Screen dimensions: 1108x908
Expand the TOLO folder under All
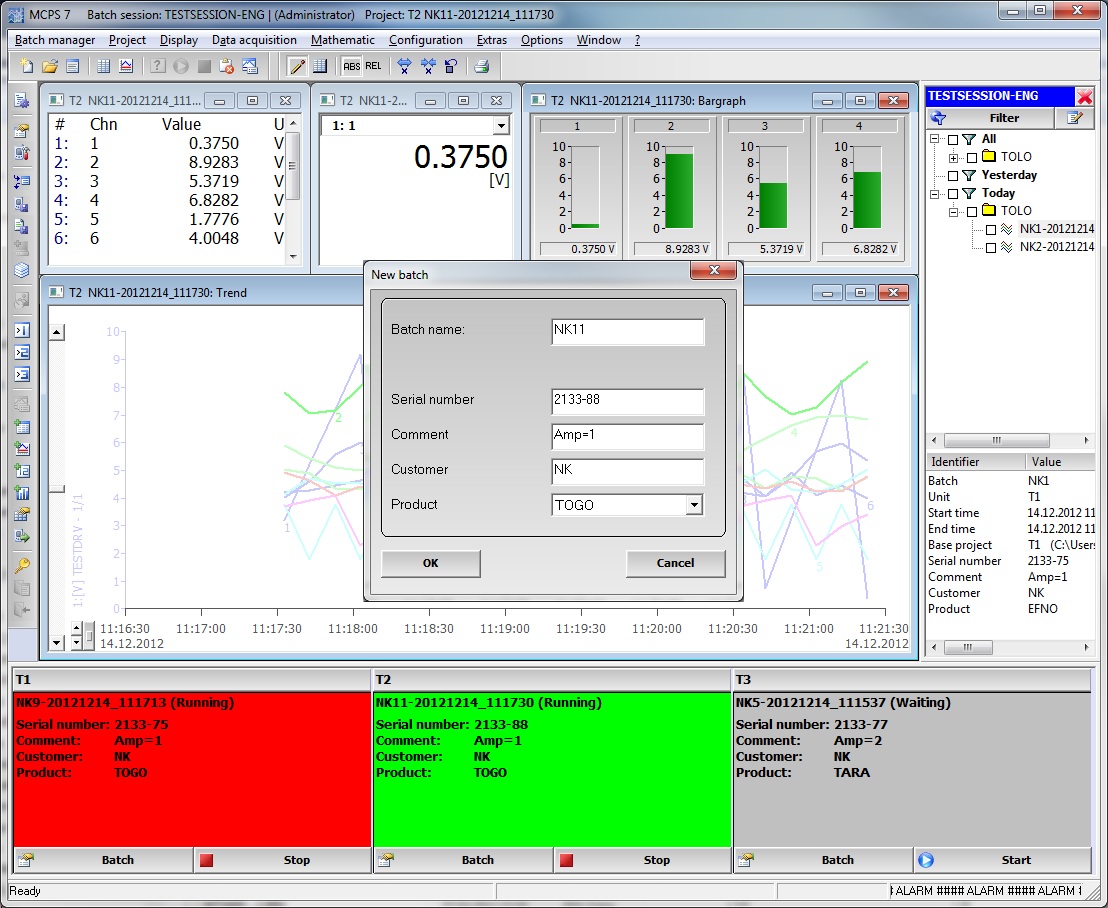953,158
